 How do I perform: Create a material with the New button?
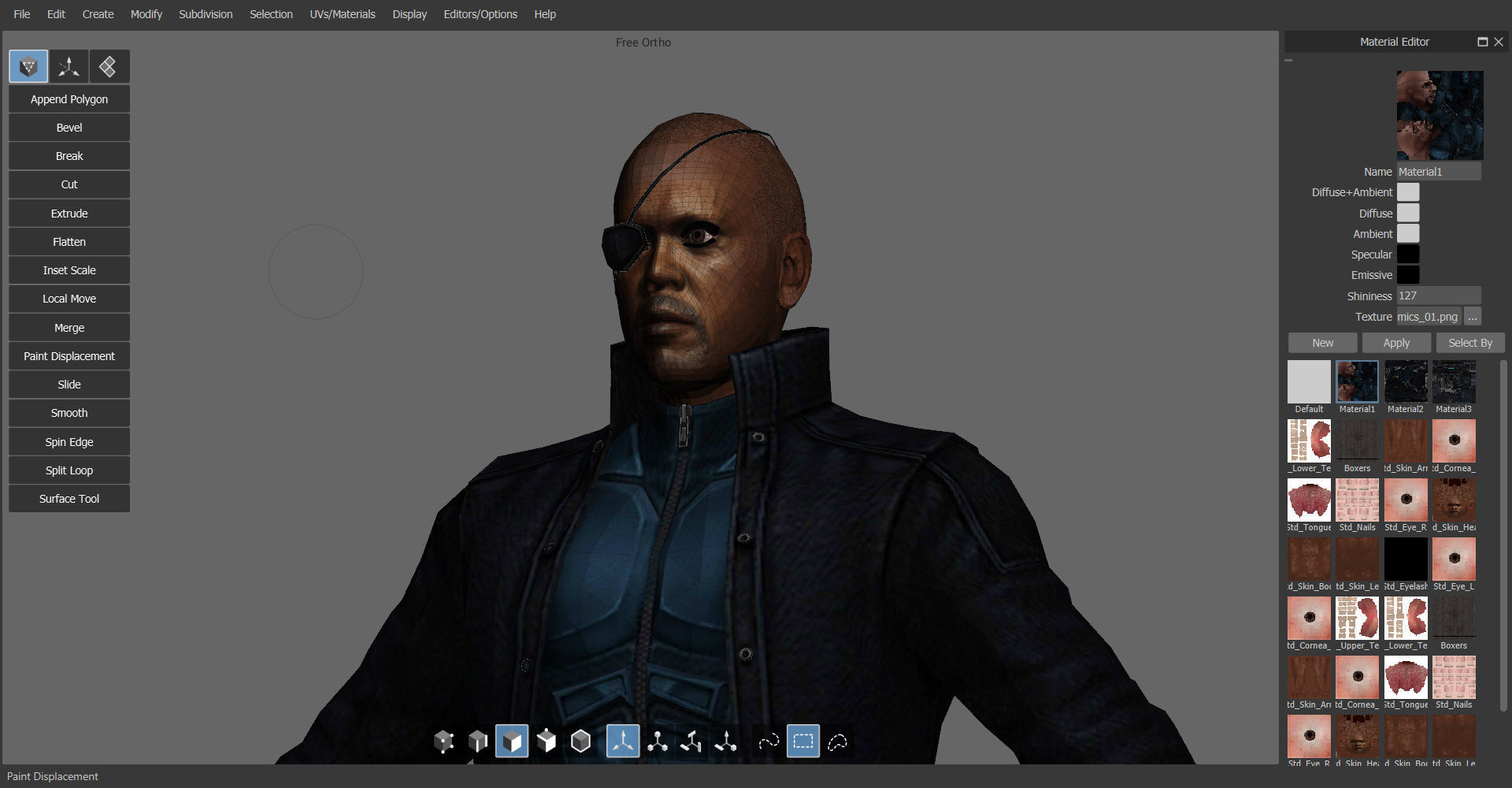pos(1323,343)
